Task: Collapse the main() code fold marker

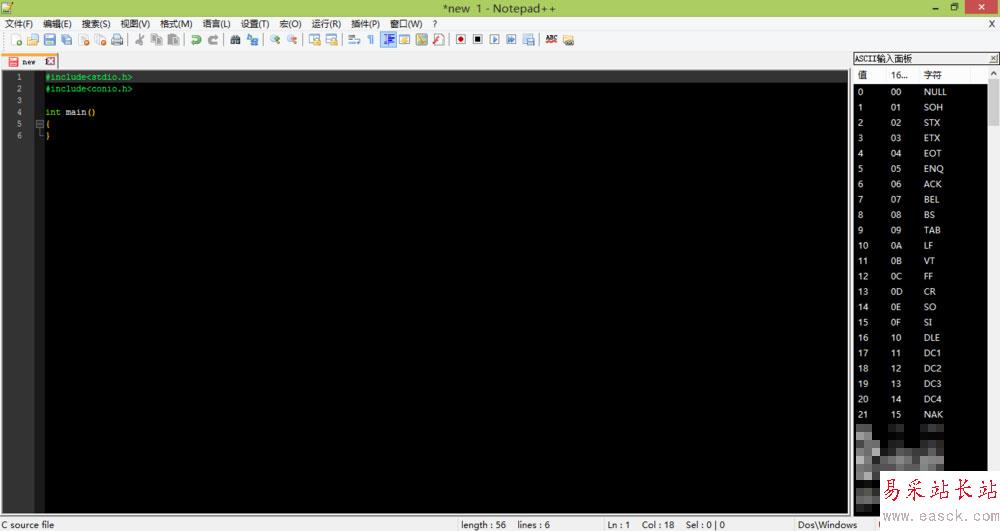Action: pos(40,124)
